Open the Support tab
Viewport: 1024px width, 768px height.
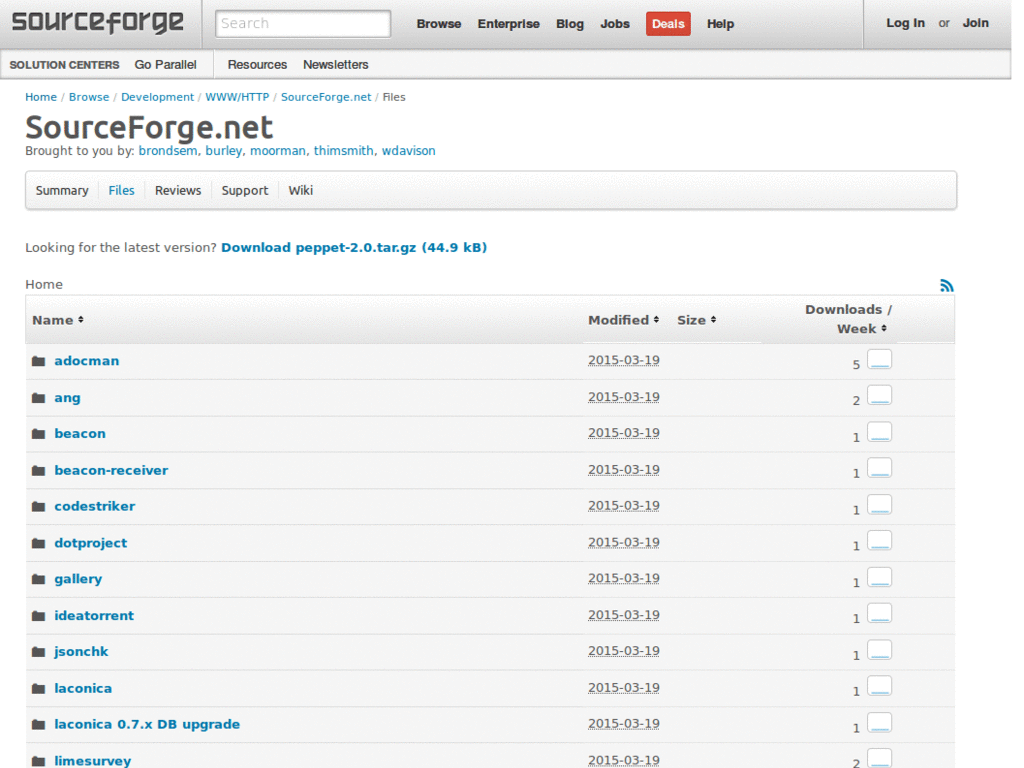point(245,191)
